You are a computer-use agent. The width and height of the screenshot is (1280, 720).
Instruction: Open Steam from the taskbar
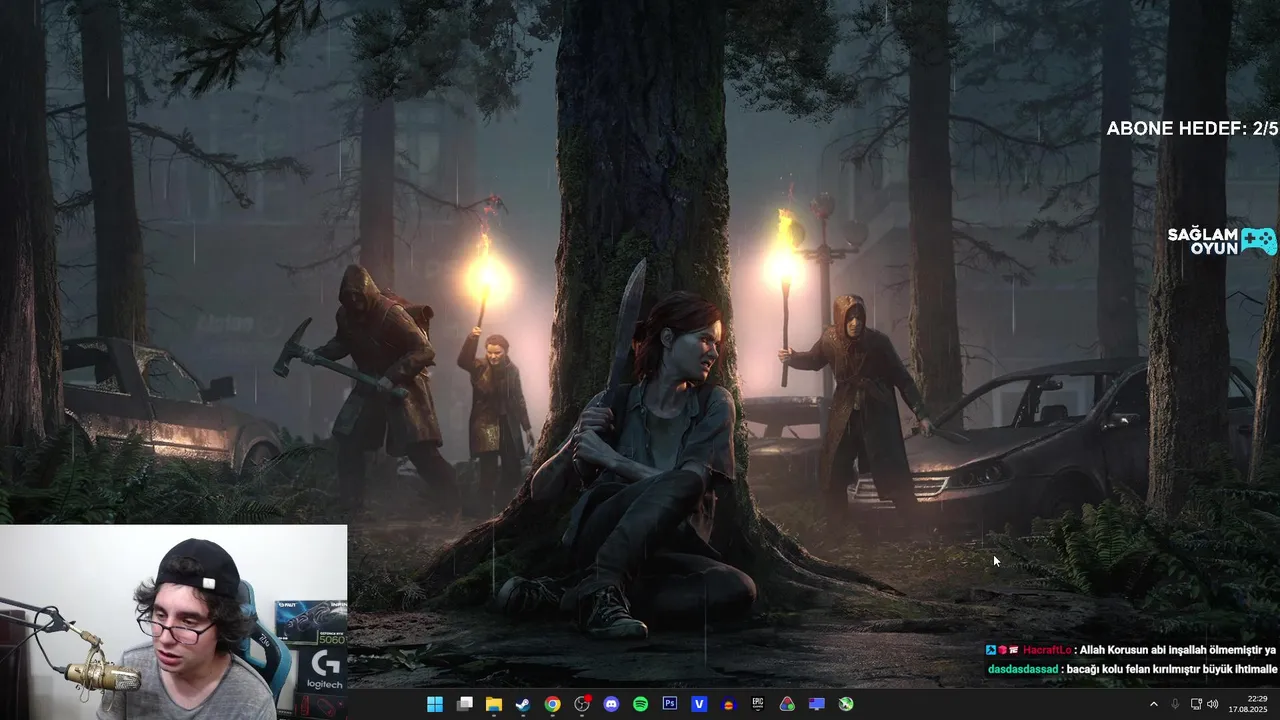point(523,704)
